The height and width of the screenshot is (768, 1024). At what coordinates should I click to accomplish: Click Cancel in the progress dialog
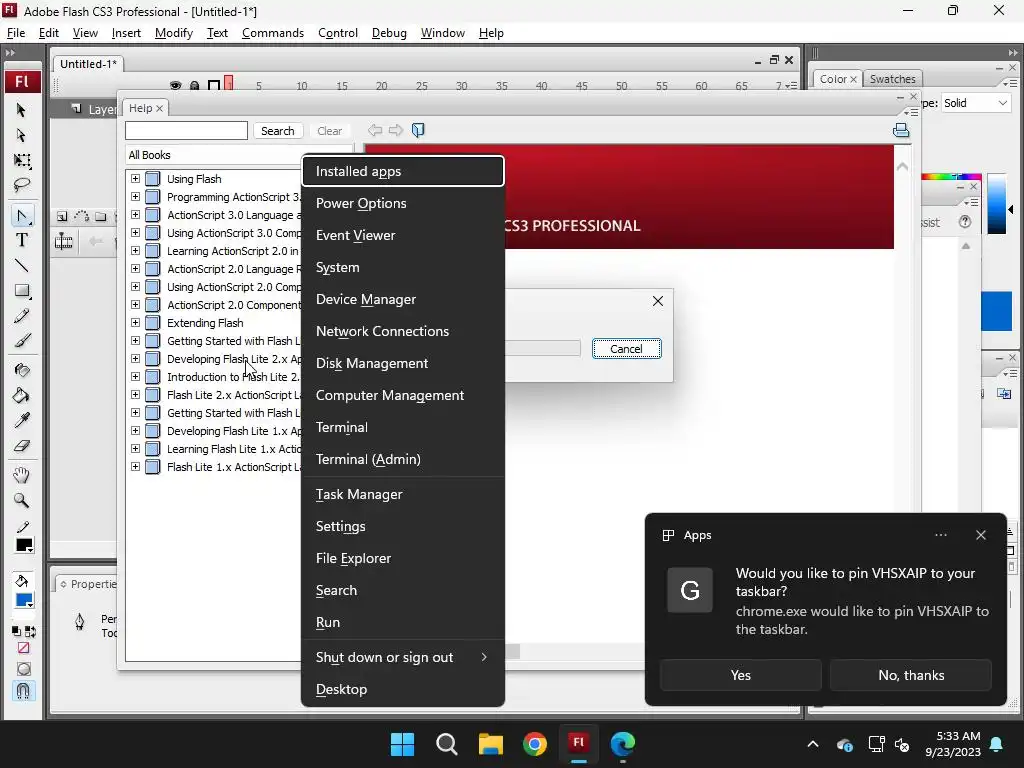(x=626, y=349)
